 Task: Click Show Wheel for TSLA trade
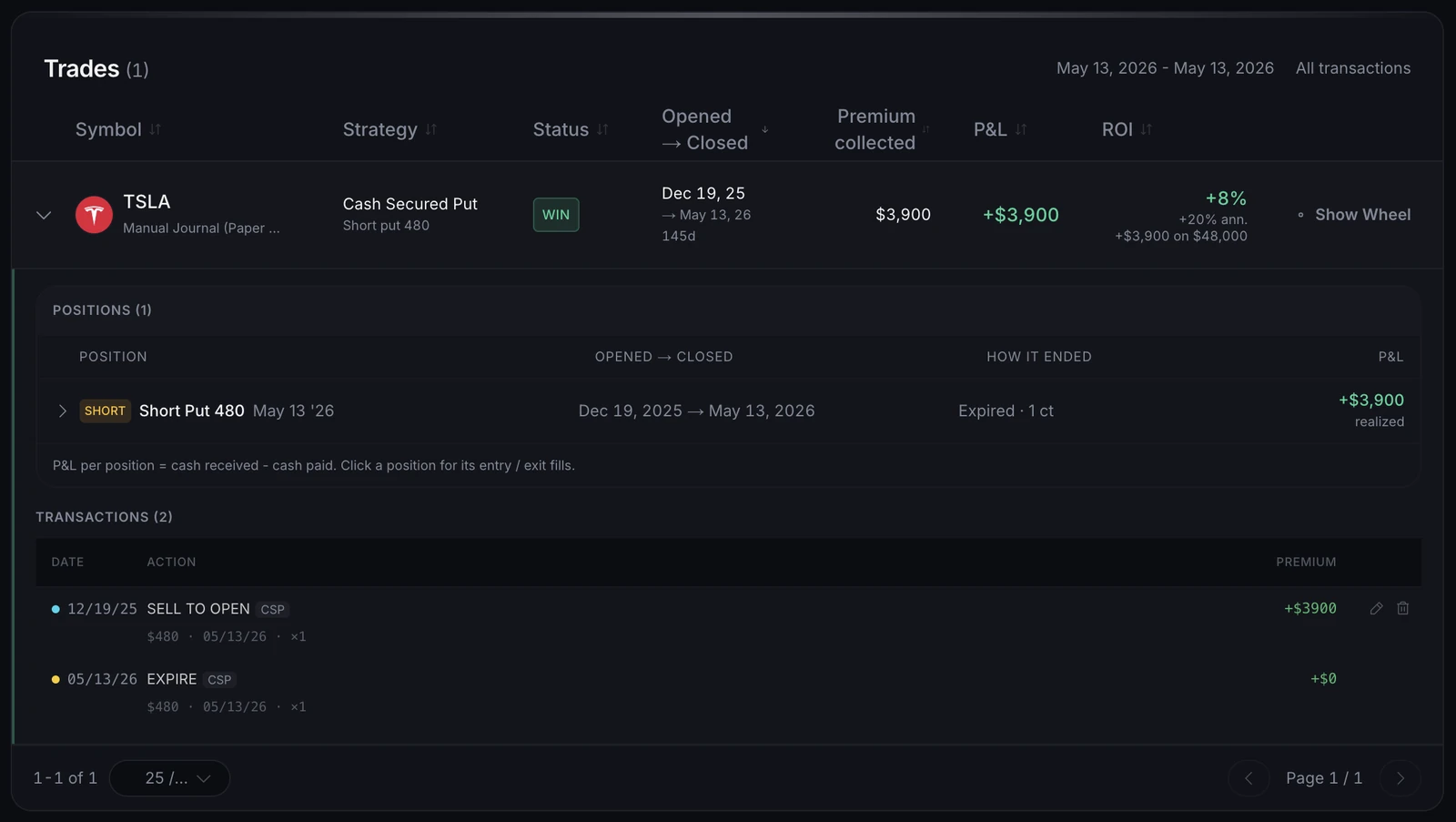tap(1354, 215)
